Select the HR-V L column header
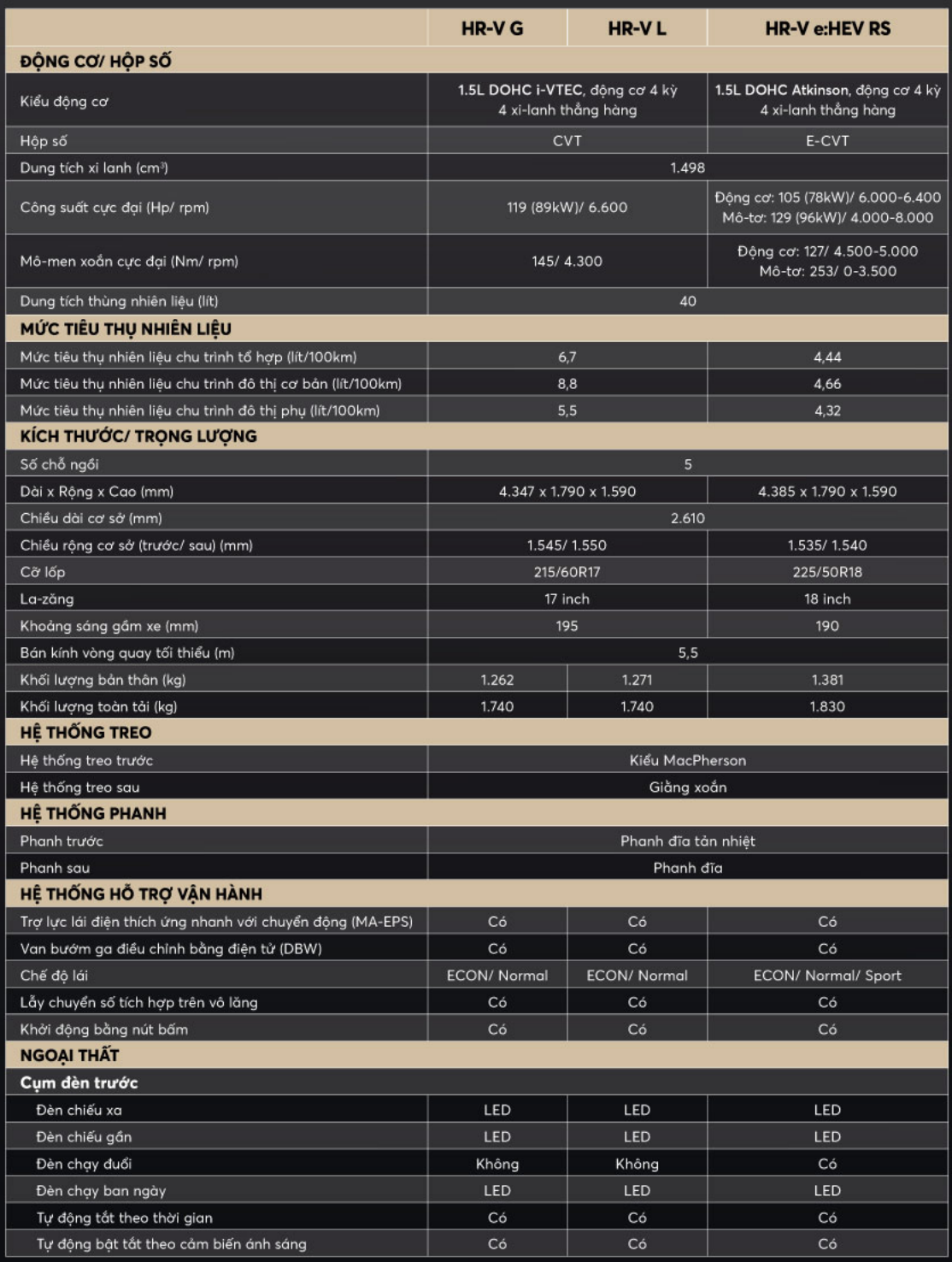 coord(637,28)
